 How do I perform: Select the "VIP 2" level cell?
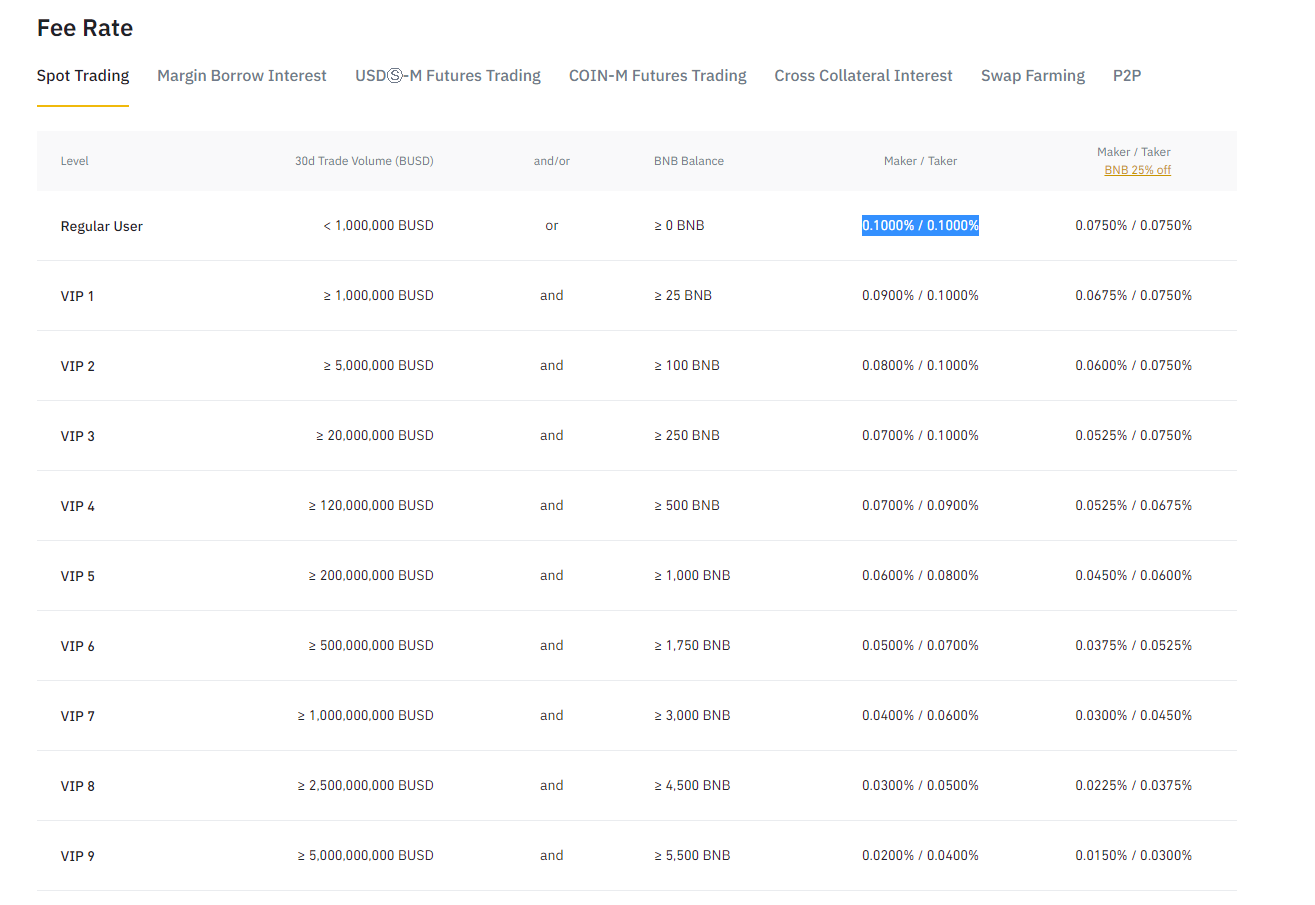[78, 366]
